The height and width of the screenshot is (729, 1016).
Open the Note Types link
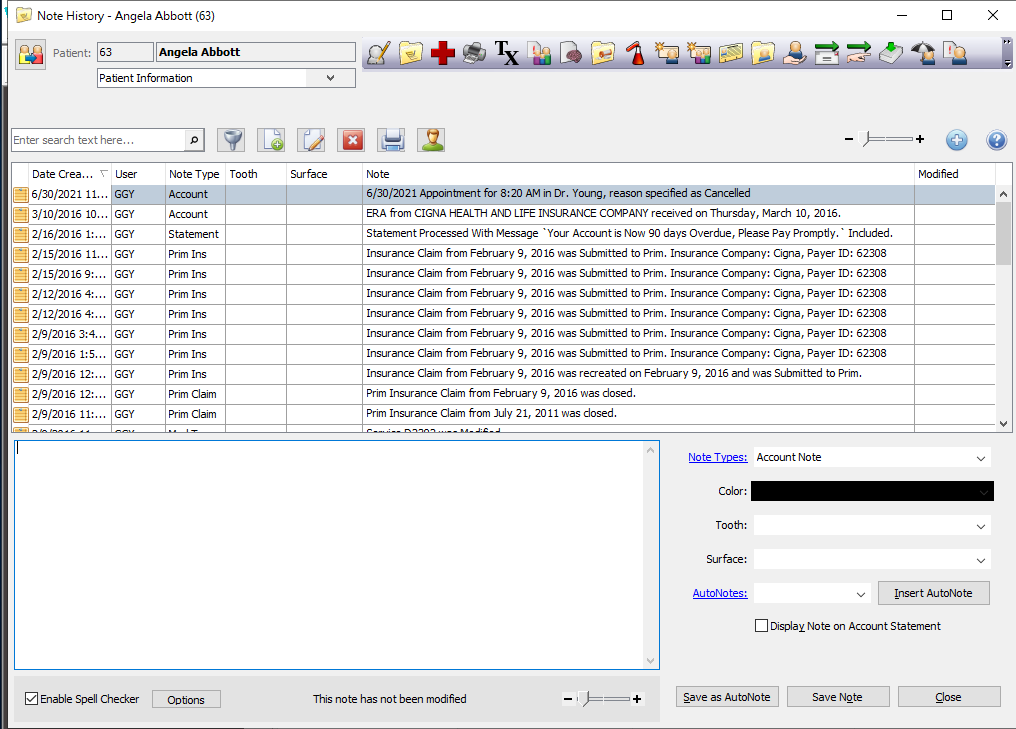(x=717, y=457)
